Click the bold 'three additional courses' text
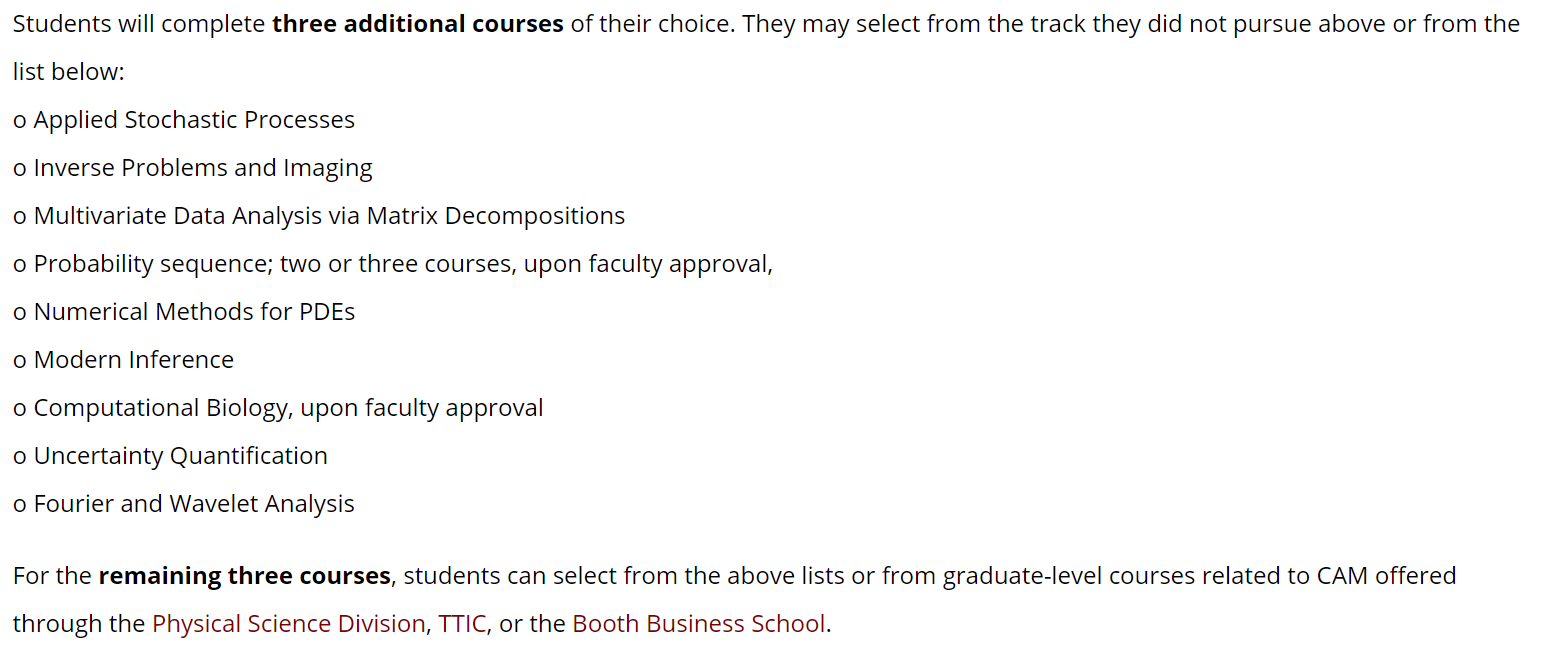Viewport: 1543px width, 656px height. tap(418, 24)
